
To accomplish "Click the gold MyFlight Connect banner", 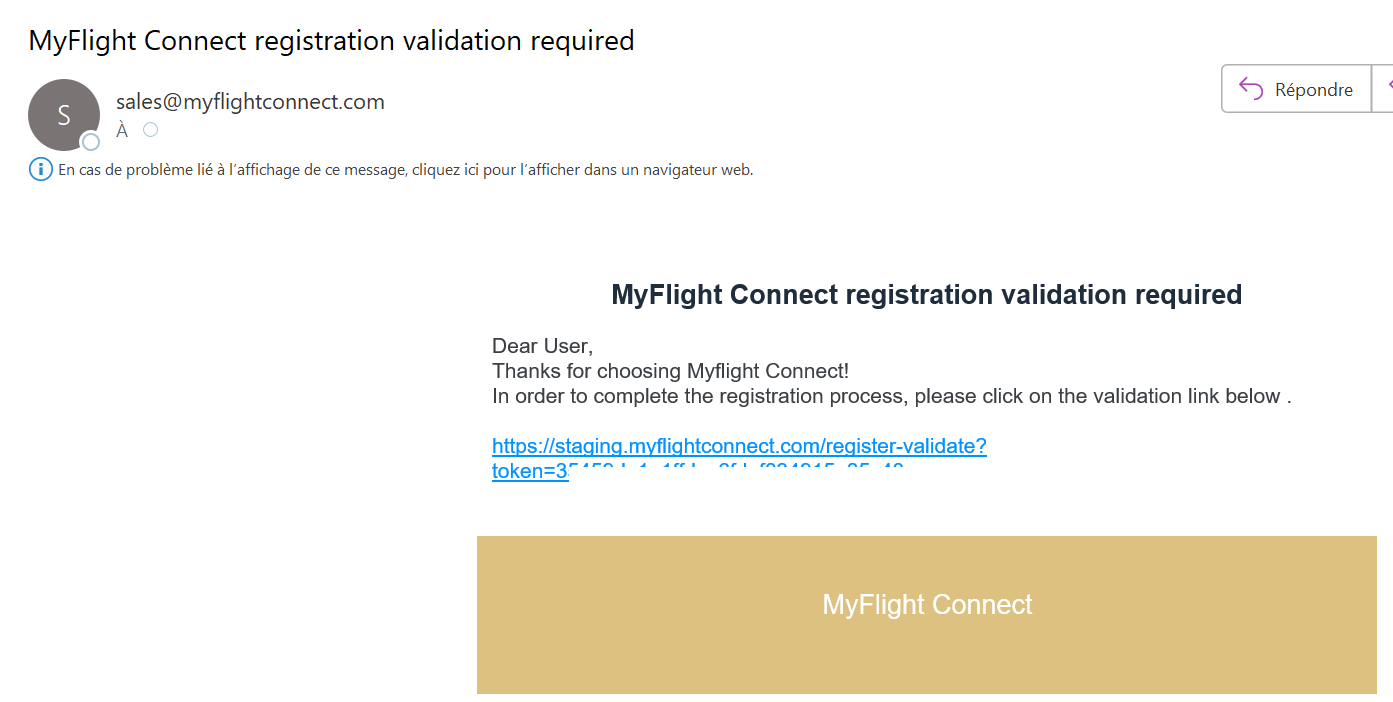I will [x=926, y=650].
